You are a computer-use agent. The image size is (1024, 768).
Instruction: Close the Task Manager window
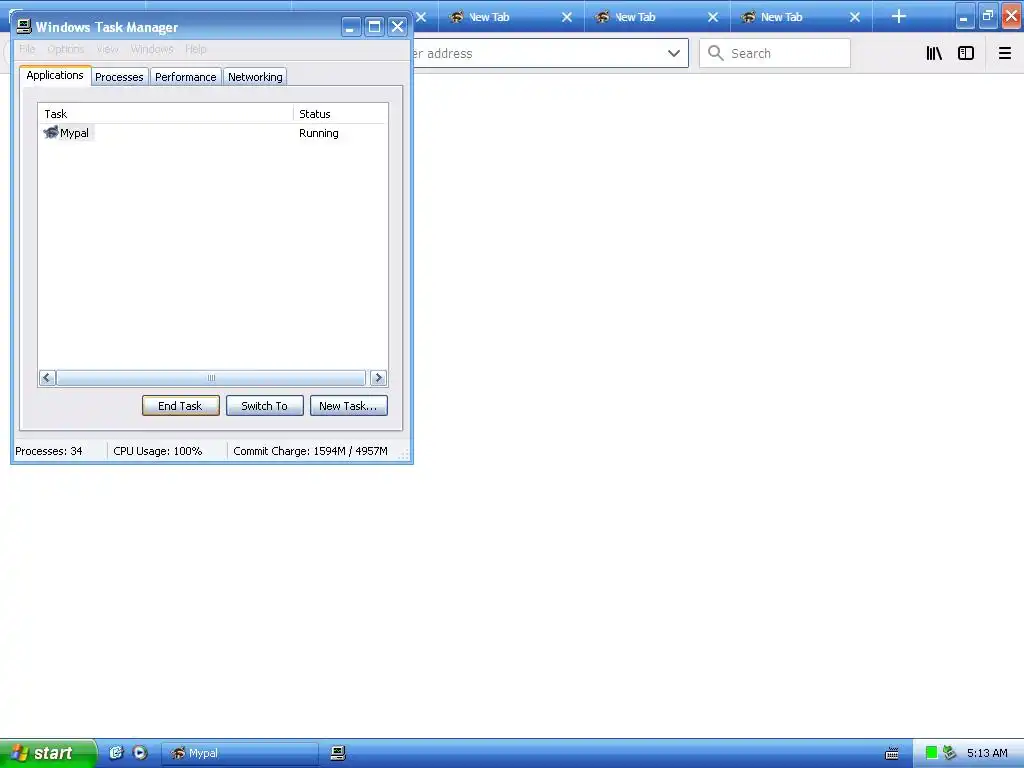point(397,27)
